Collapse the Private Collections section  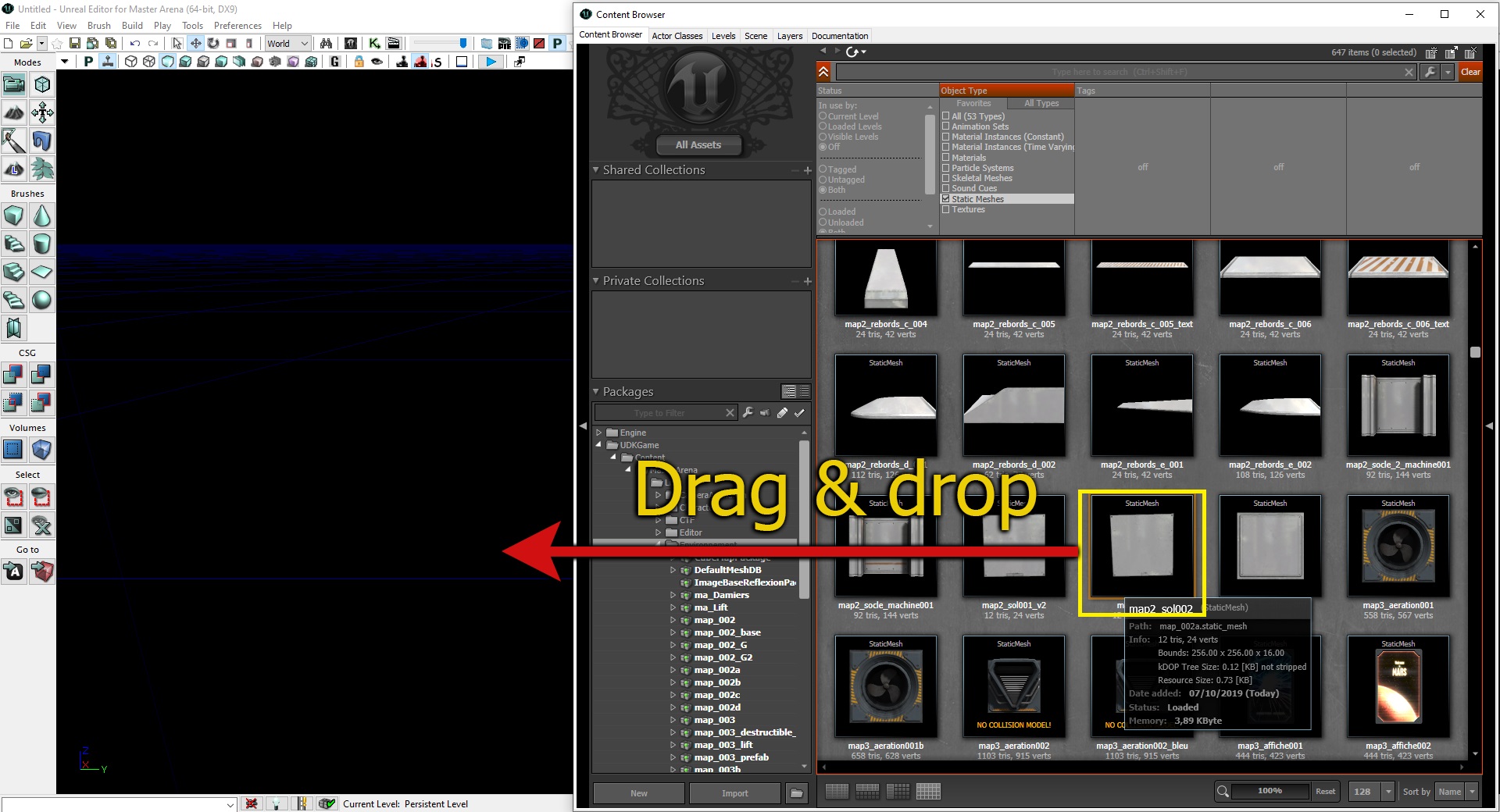coord(595,280)
